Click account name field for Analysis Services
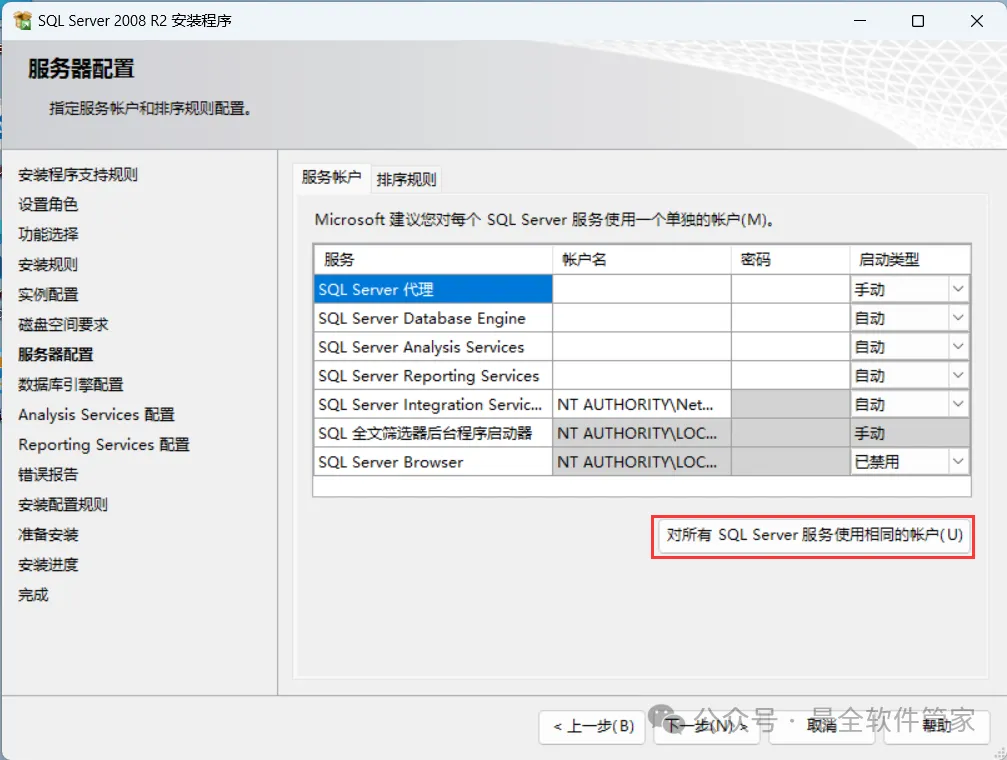1007x760 pixels. [x=642, y=347]
